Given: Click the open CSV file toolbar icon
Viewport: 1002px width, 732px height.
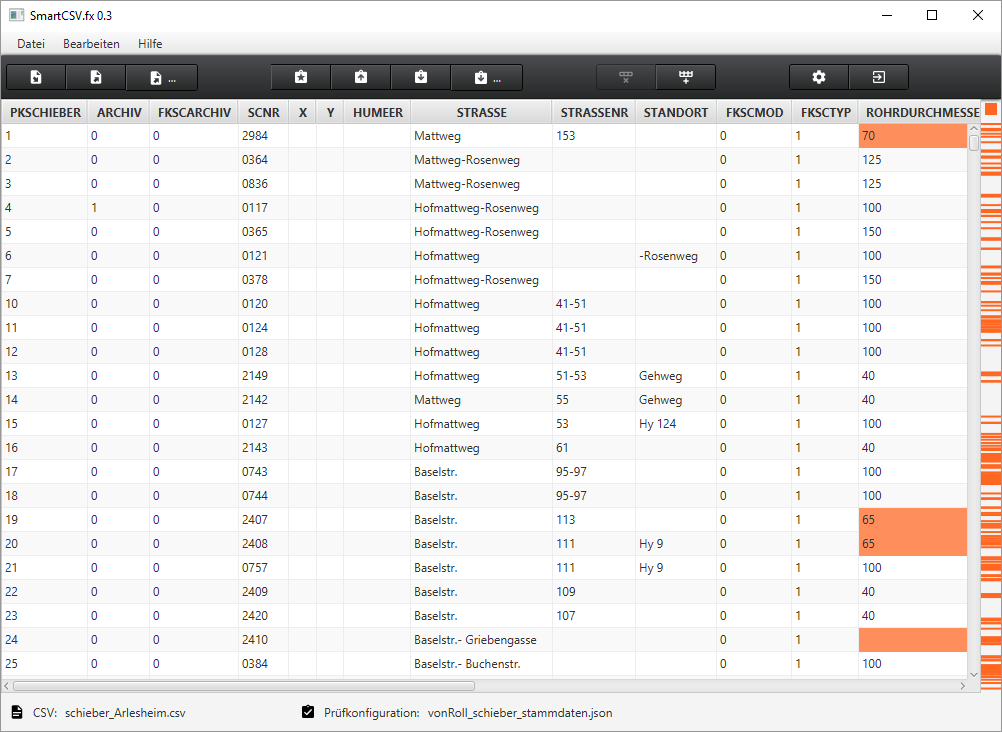Looking at the screenshot, I should click(x=36, y=77).
